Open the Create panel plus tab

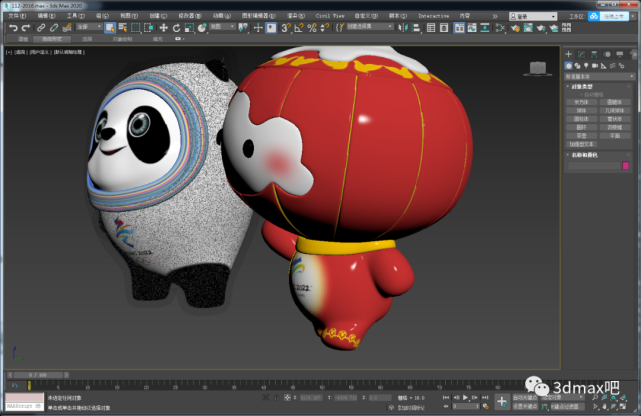point(568,54)
